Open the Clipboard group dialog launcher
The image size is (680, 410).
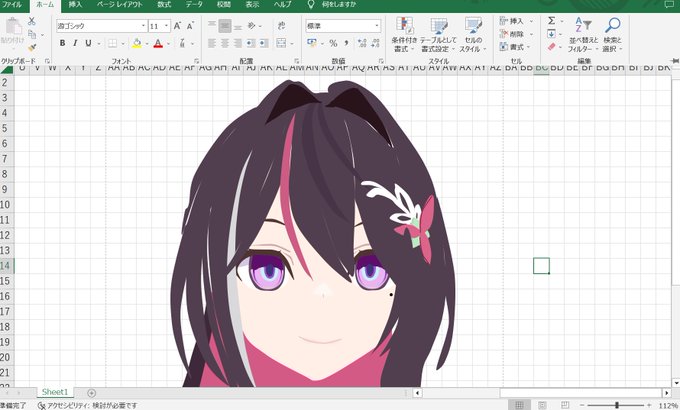(47, 61)
